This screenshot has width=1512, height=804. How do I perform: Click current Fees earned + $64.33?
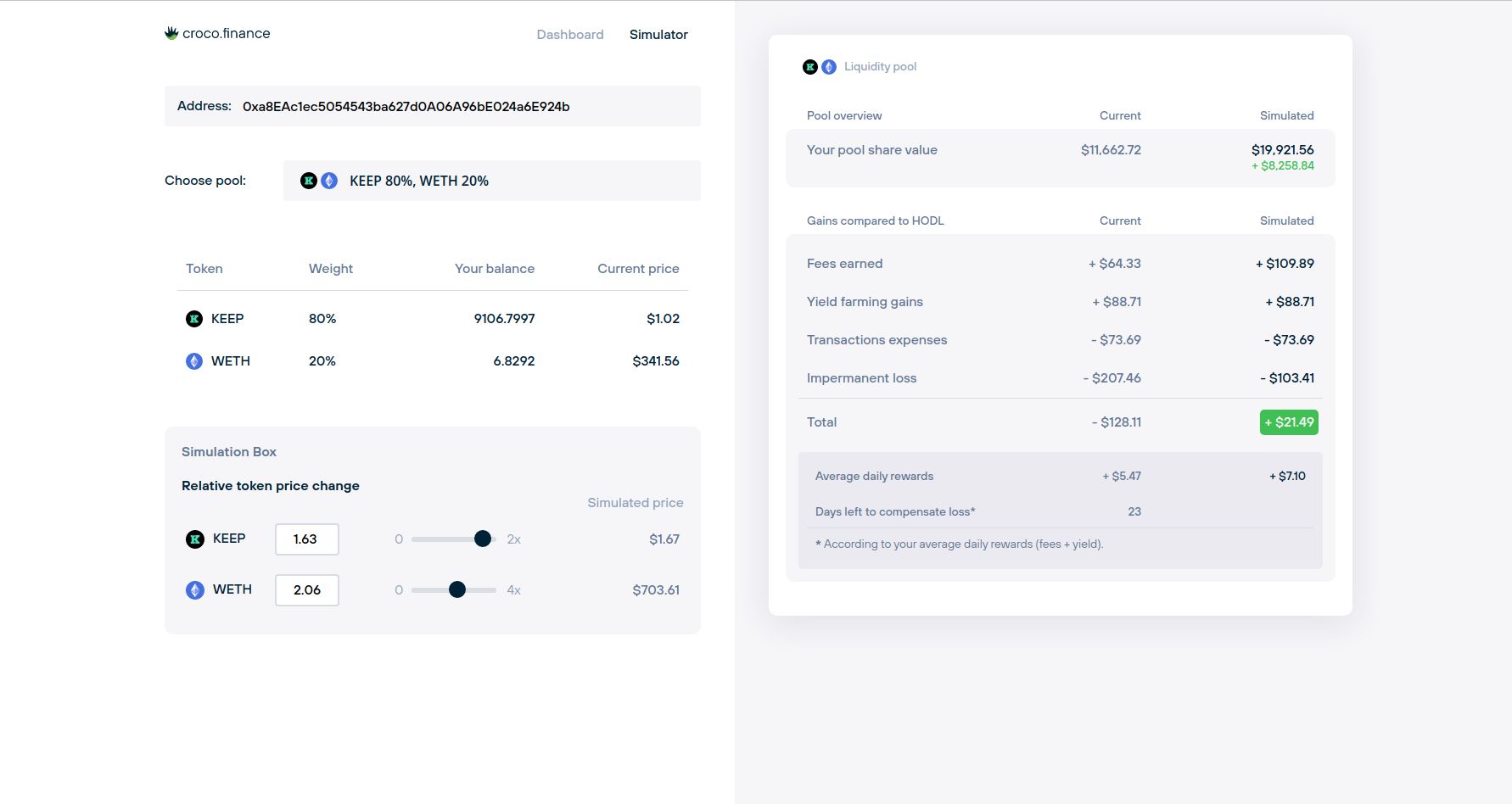(x=1115, y=264)
